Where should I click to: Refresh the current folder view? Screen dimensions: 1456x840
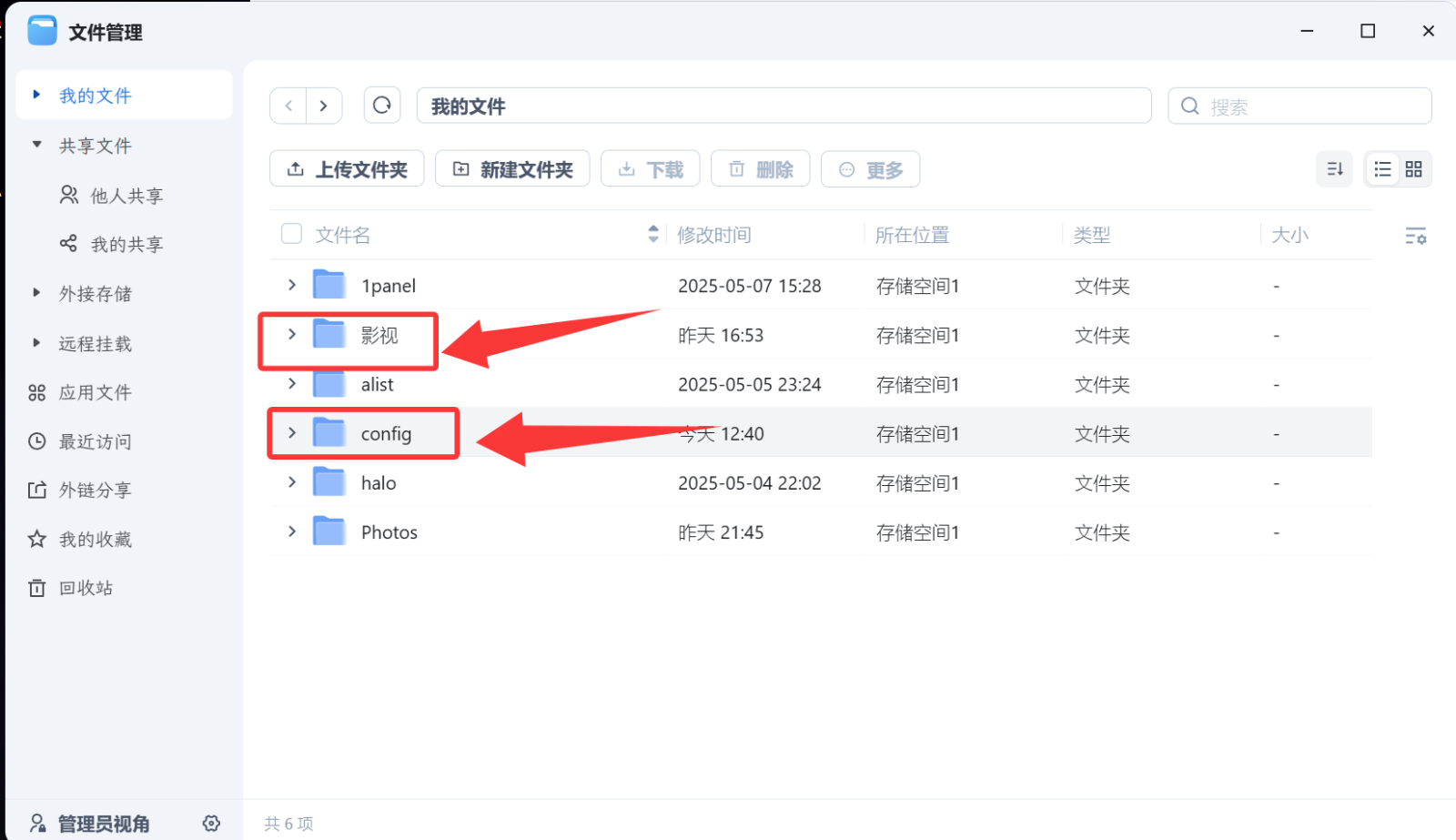(381, 105)
